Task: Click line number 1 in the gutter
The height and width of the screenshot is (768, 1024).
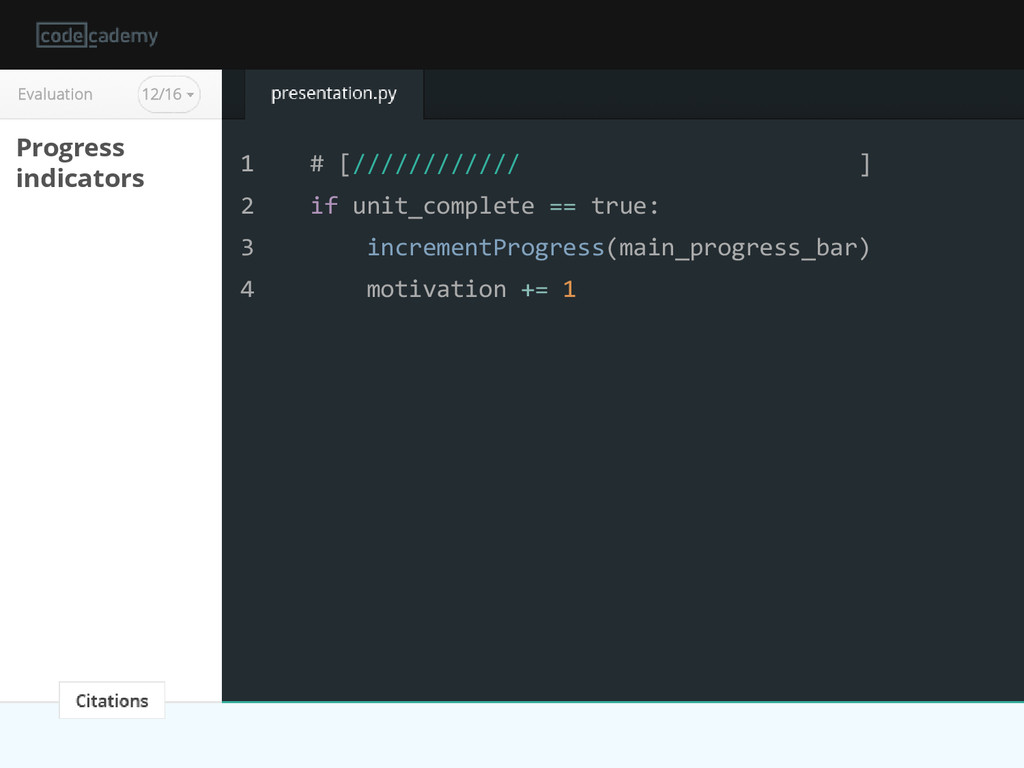Action: click(x=247, y=163)
